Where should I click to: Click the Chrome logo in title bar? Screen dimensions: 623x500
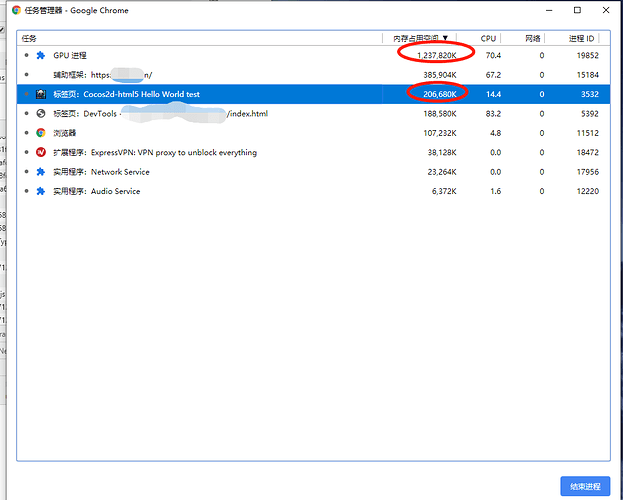coord(16,10)
